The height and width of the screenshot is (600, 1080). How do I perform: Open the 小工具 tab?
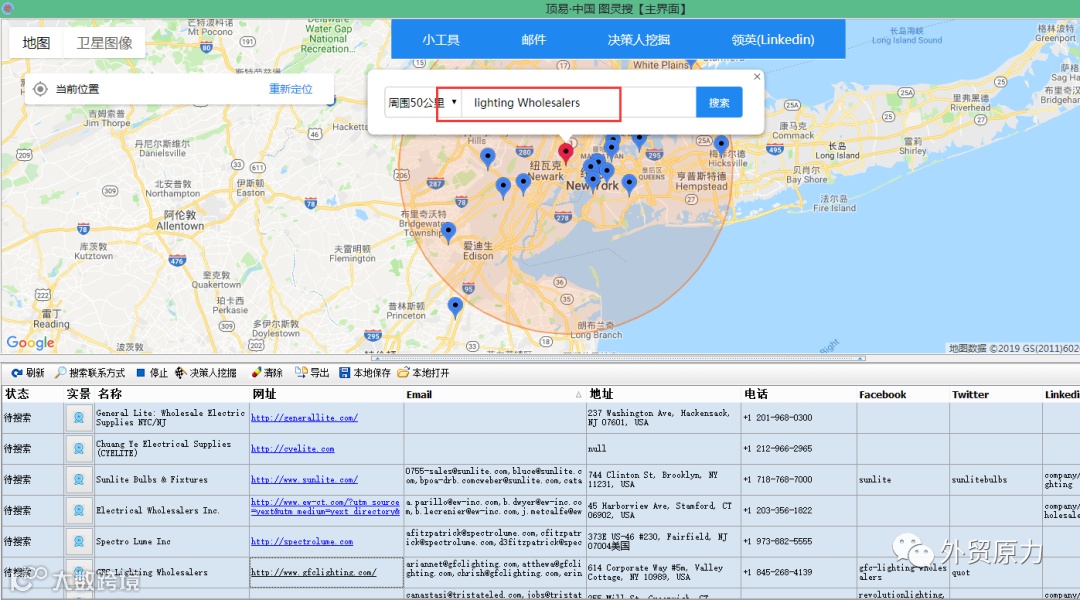pyautogui.click(x=441, y=39)
